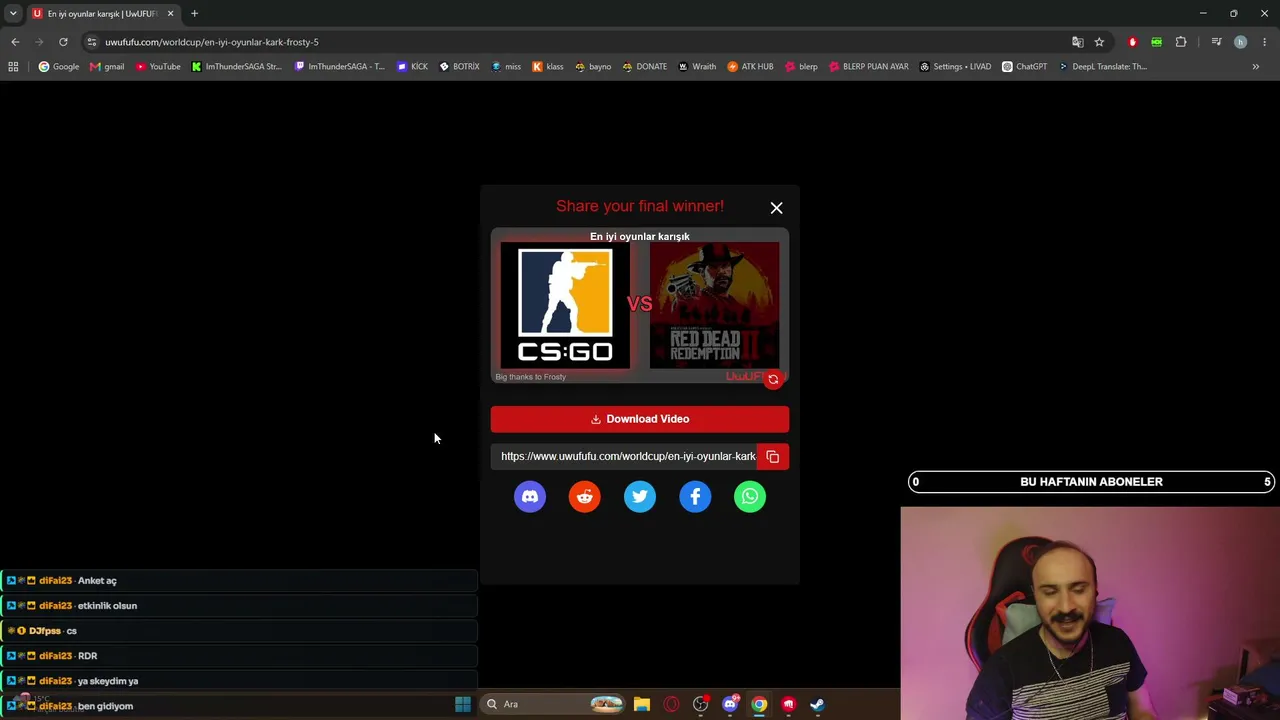Open the miss bookmark
The image size is (1280, 720).
pos(506,67)
